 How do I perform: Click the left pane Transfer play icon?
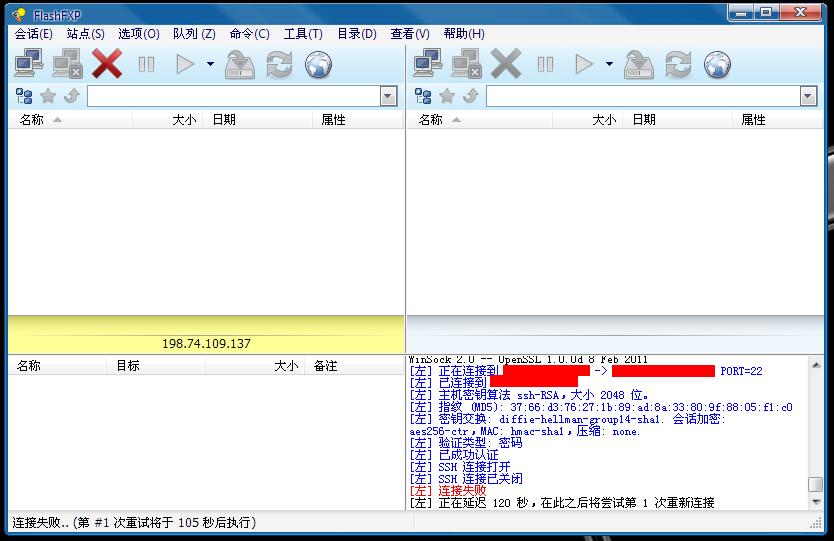(x=185, y=64)
